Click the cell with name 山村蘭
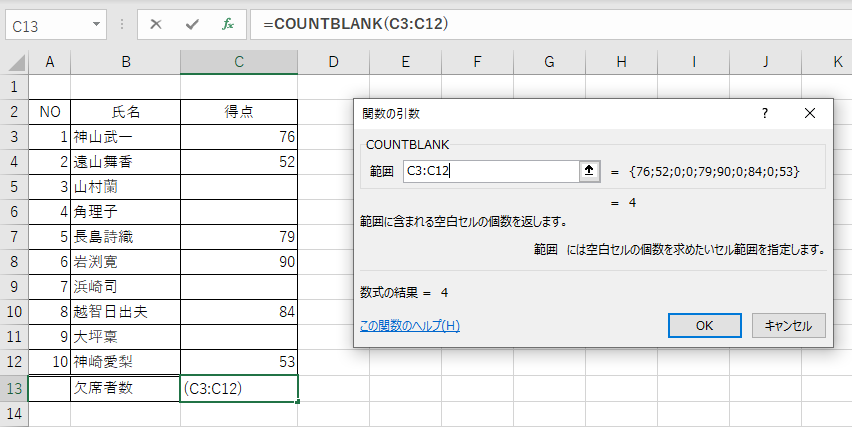Screen dimensions: 852x427 126,187
